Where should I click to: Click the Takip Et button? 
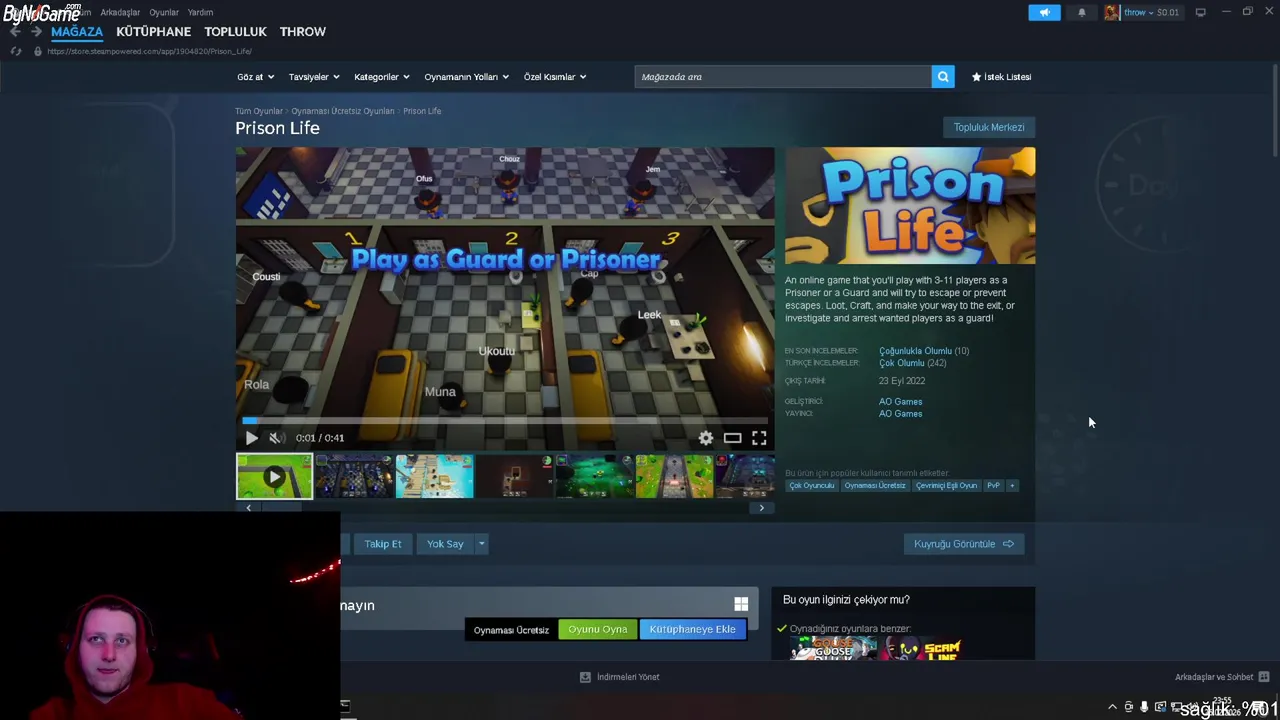(x=383, y=544)
